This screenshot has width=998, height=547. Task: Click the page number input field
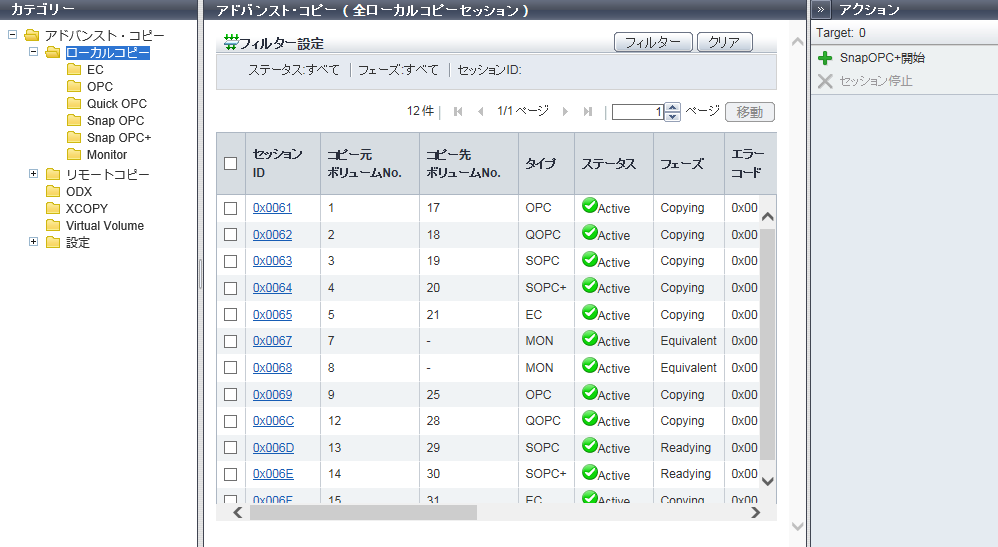638,112
